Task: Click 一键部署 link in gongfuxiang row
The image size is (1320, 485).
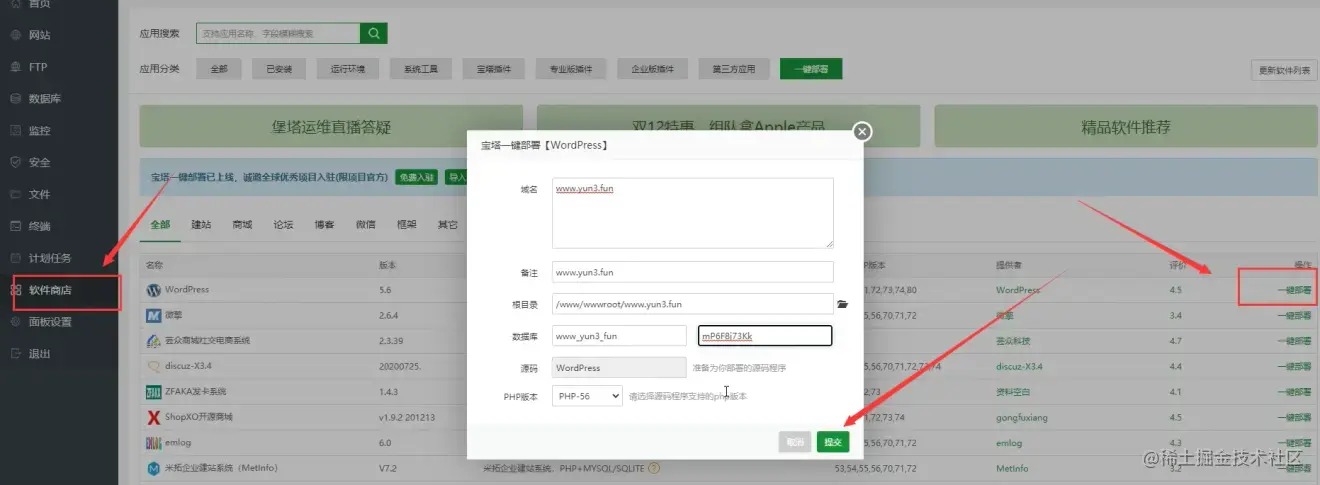Action: coord(1294,417)
